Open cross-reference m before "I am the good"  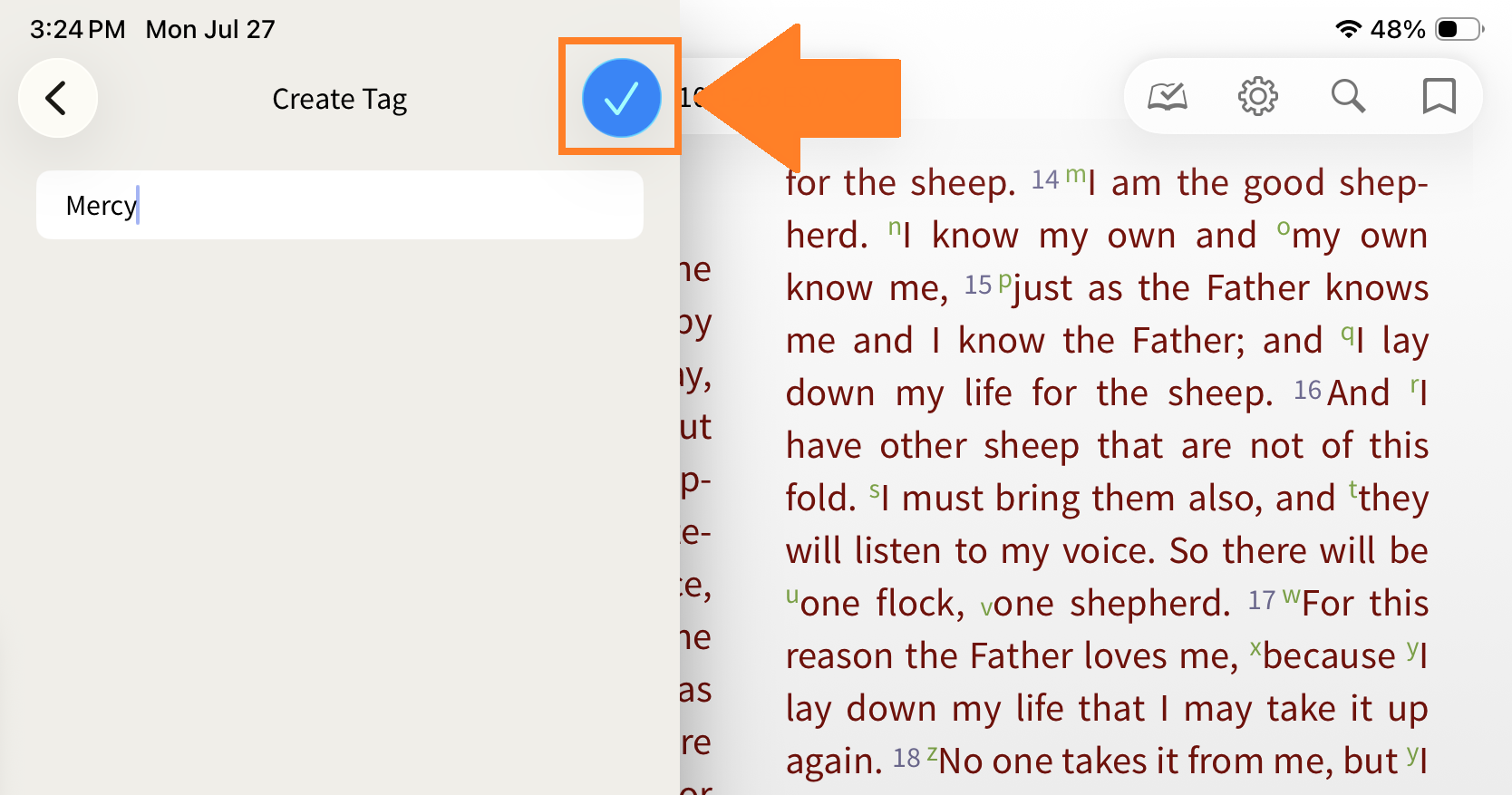[x=1075, y=175]
